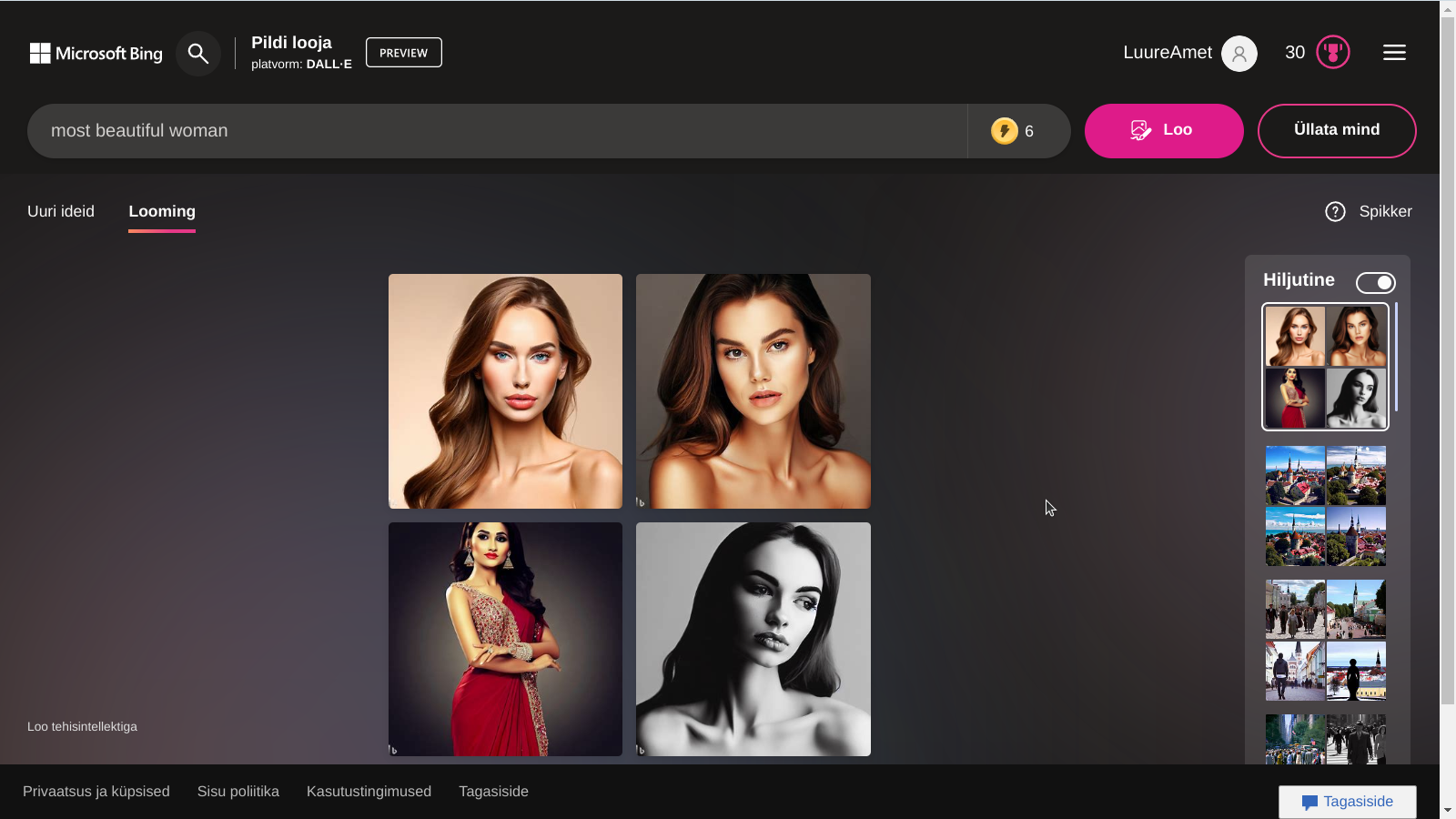
Task: Toggle the Hiljutine switch
Action: 1375,283
